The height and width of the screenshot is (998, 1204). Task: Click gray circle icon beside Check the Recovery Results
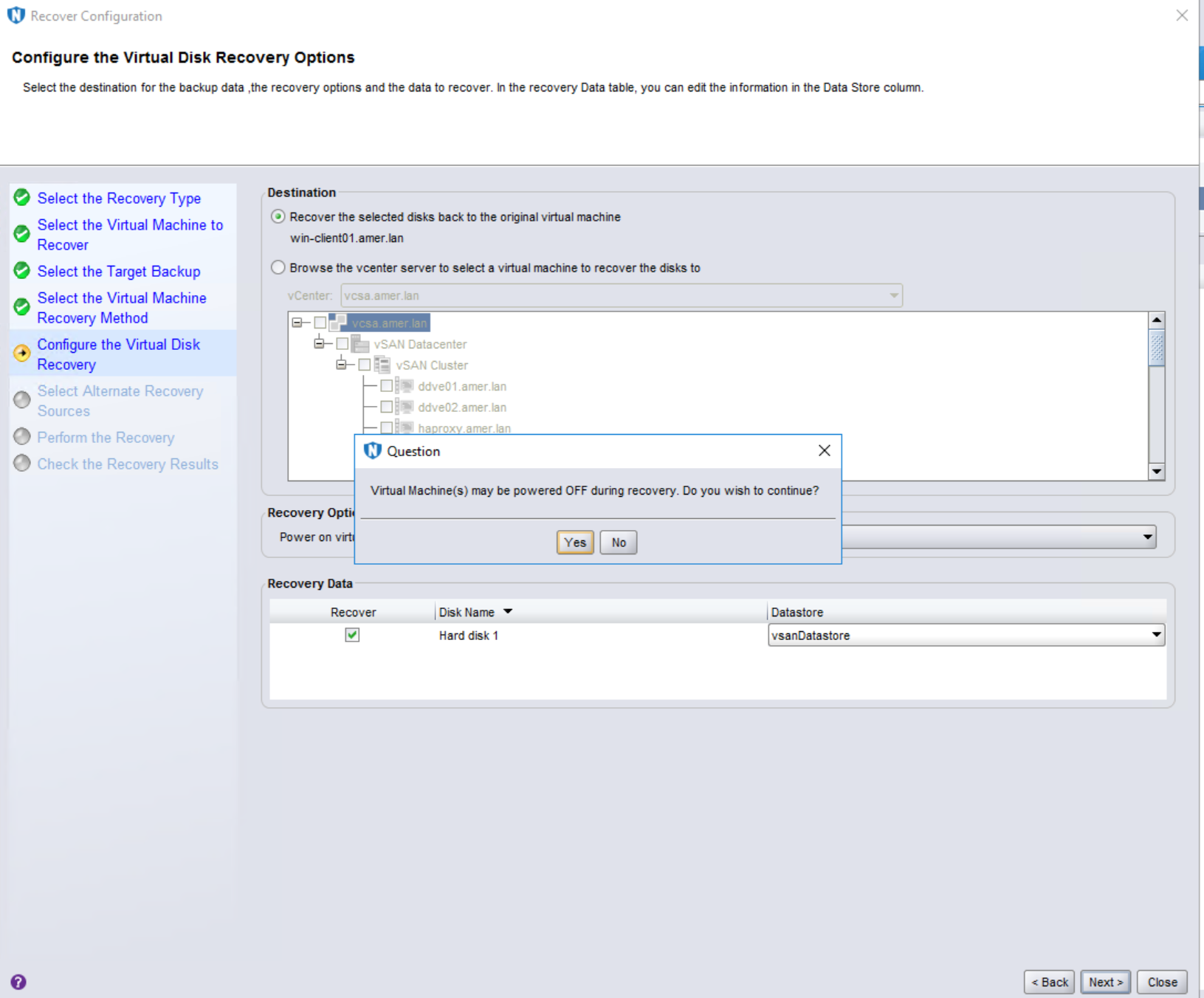22,463
